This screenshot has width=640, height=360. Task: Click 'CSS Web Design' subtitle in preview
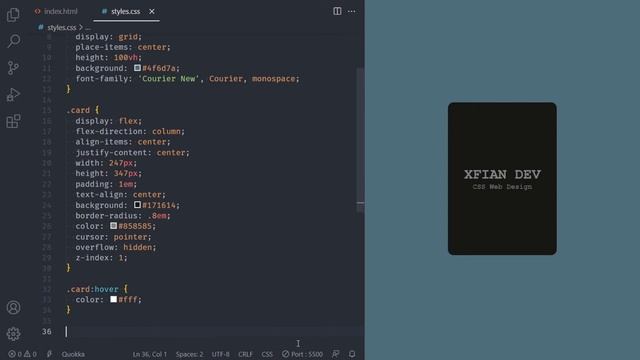click(x=502, y=187)
